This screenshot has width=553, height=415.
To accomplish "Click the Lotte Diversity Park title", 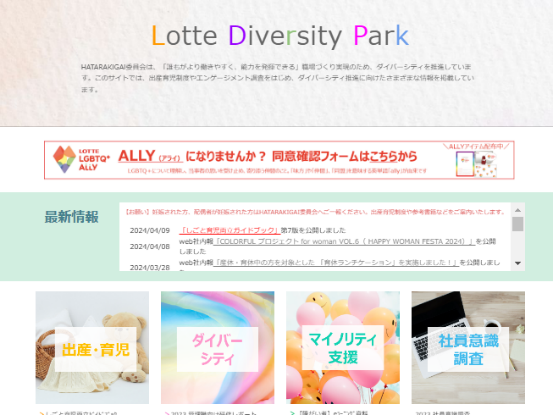I will [280, 36].
